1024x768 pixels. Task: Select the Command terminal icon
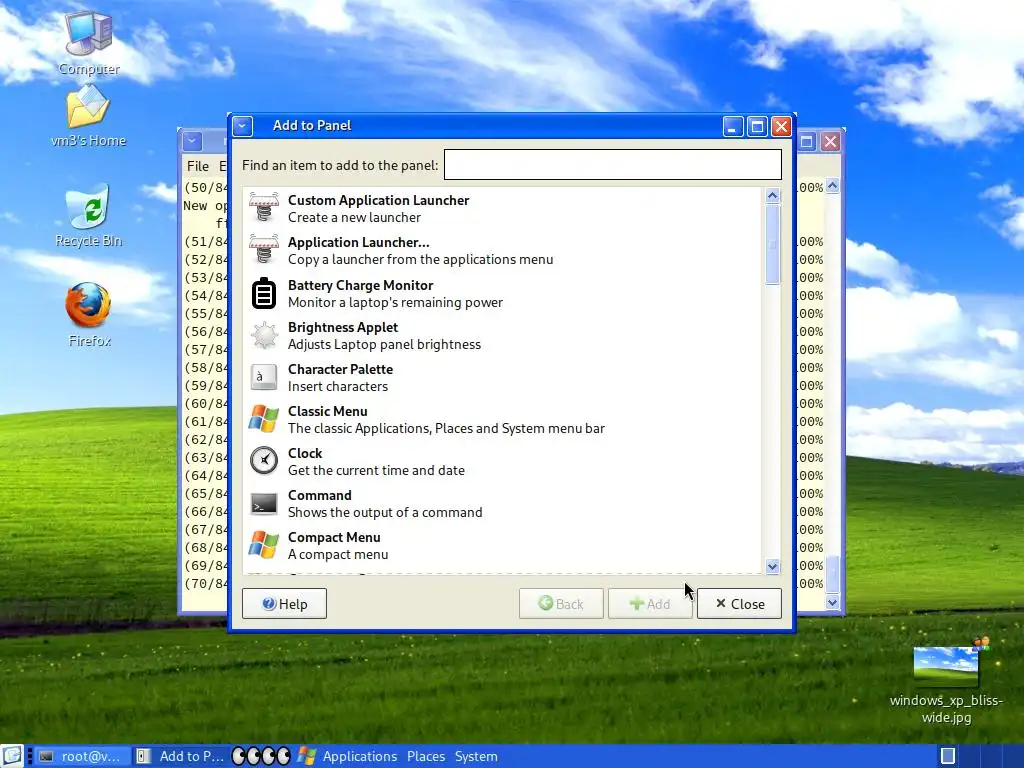tap(264, 504)
